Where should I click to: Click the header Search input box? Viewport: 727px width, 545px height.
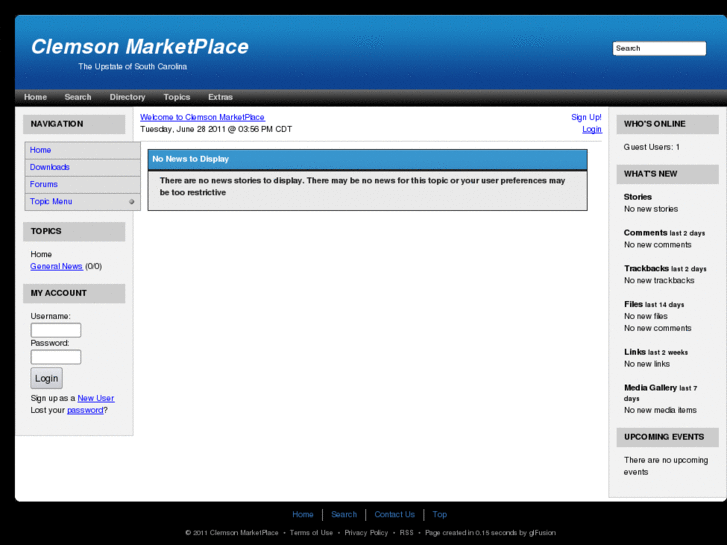pos(659,48)
